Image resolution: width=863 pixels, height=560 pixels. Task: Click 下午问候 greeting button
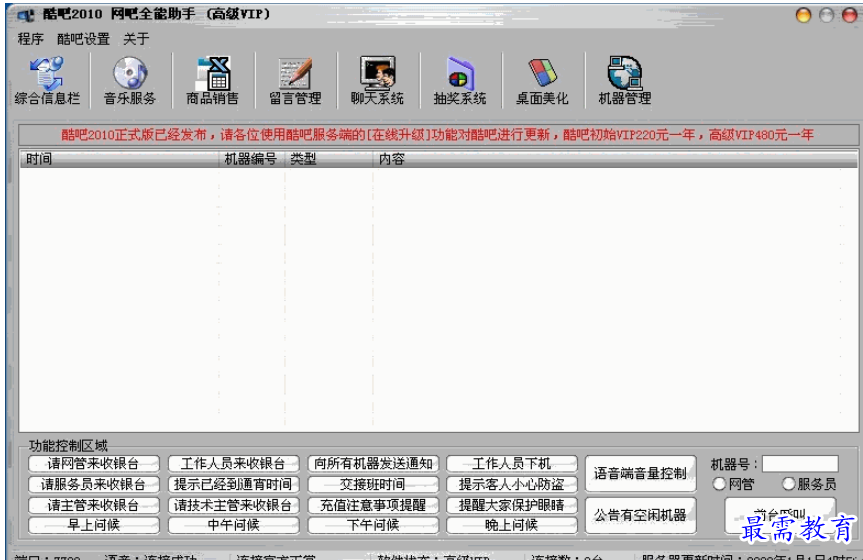[x=373, y=525]
